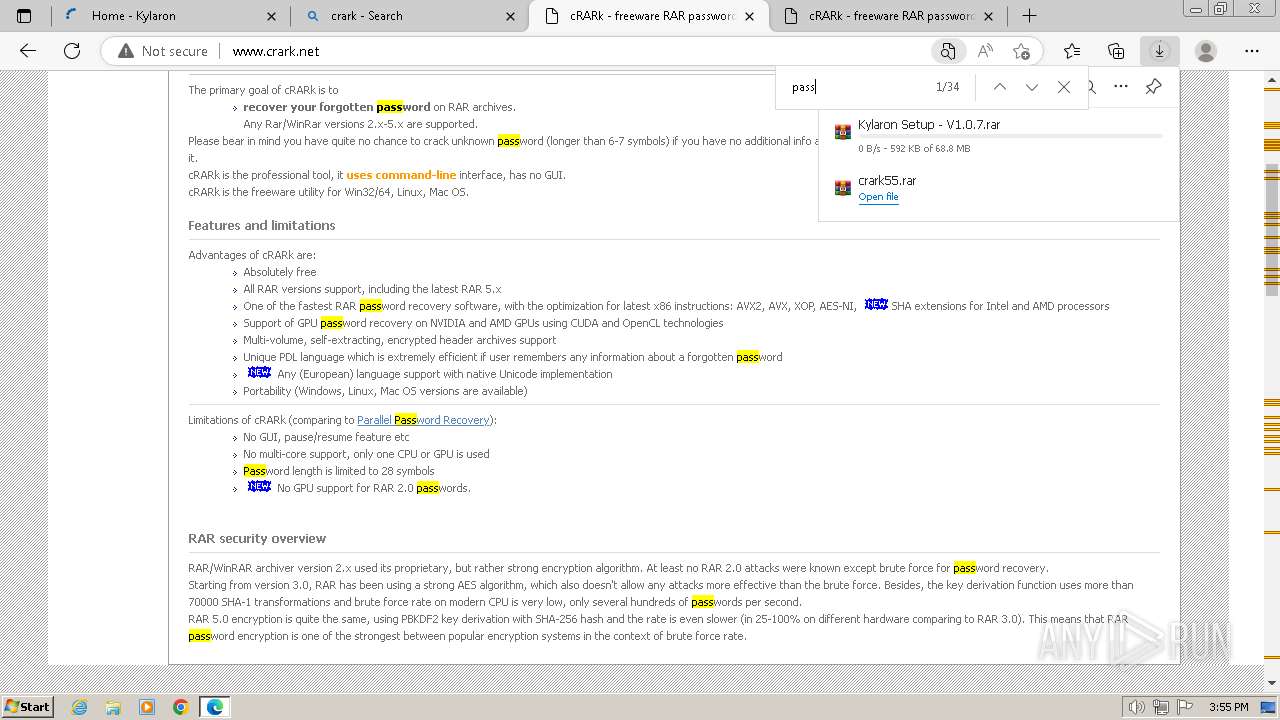Image resolution: width=1280 pixels, height=720 pixels.
Task: Click the Microsoft Edge taskbar button
Action: pos(215,707)
